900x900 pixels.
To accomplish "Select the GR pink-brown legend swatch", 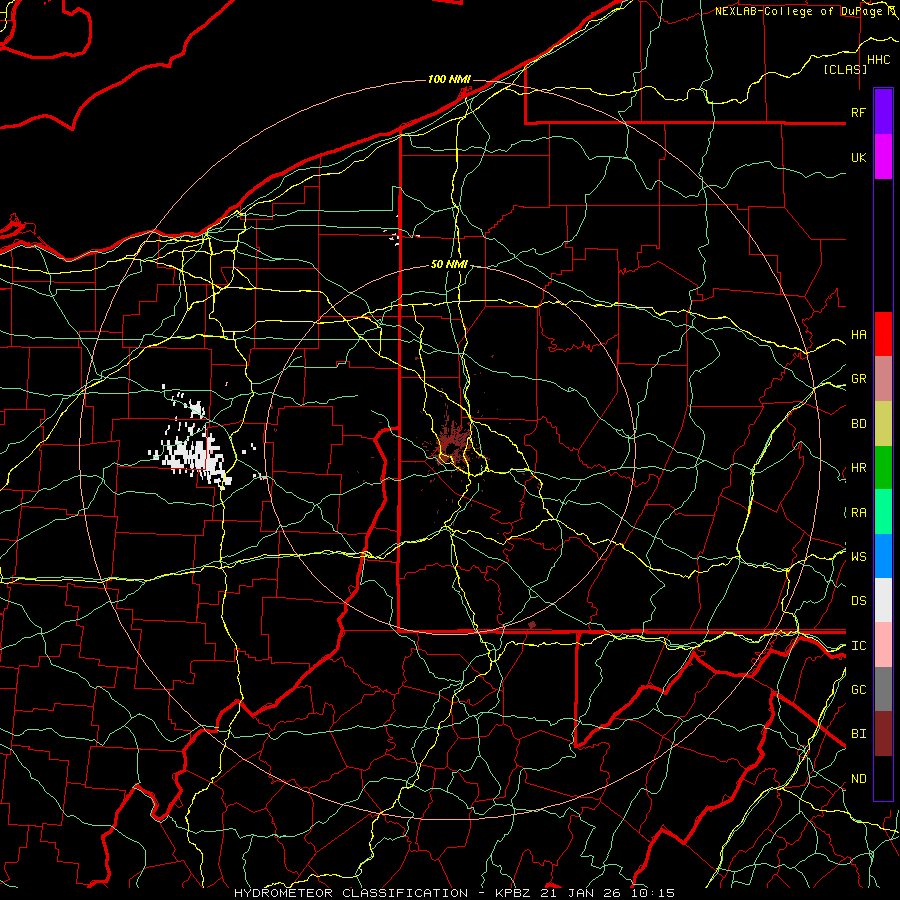I will pyautogui.click(x=883, y=379).
